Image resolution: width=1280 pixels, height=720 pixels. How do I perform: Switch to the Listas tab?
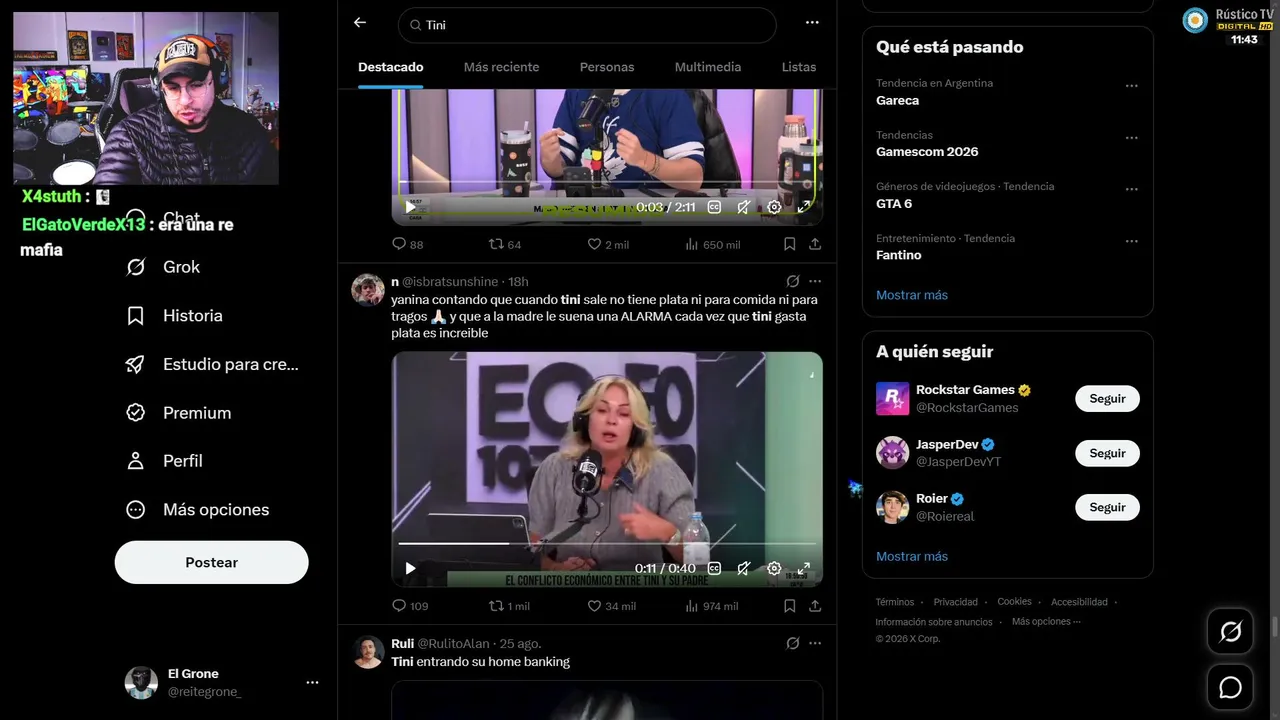pos(799,67)
